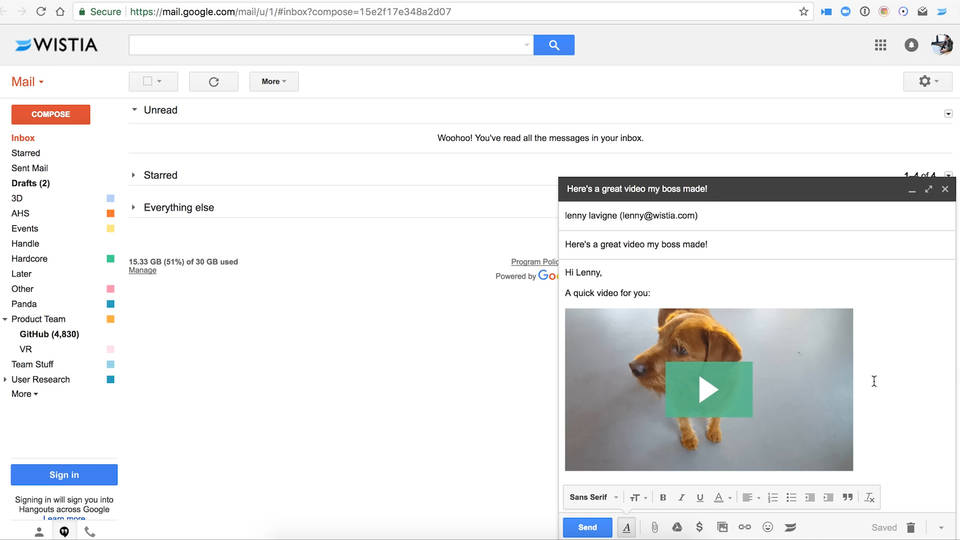The image size is (960, 540).
Task: Refresh the inbox
Action: click(x=214, y=81)
